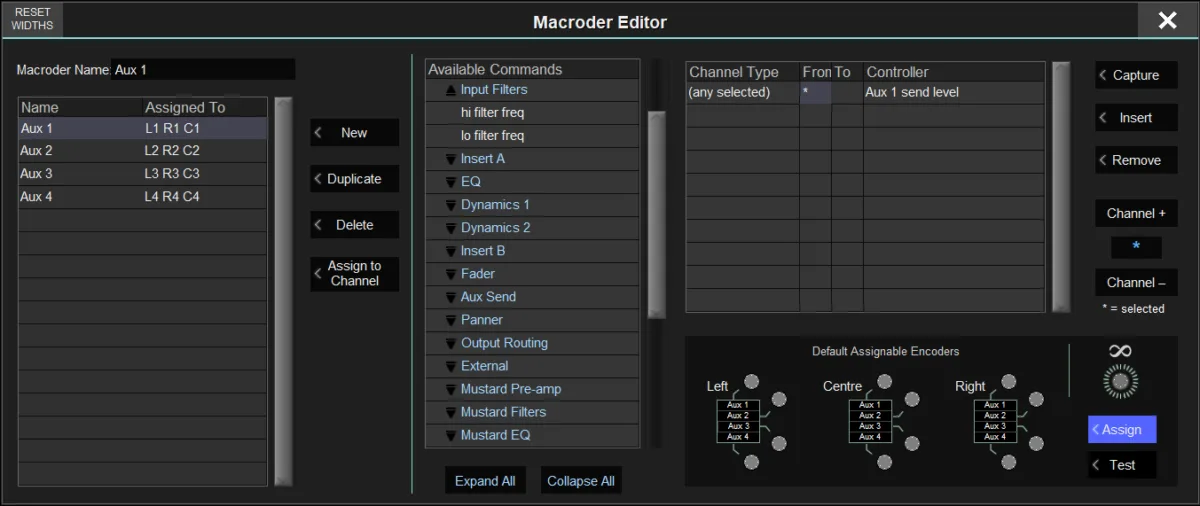Click the Channel Type column header
Viewport: 1200px width, 506px height.
(x=743, y=72)
